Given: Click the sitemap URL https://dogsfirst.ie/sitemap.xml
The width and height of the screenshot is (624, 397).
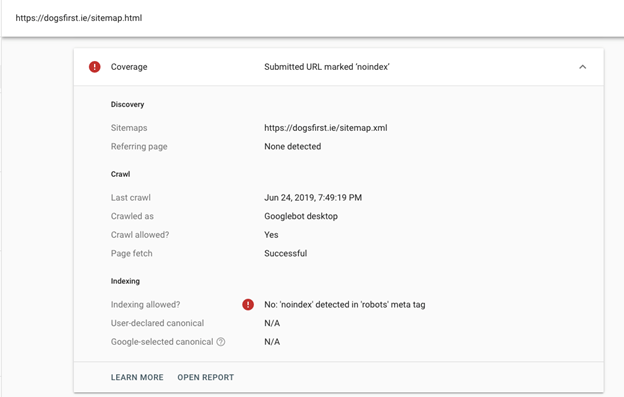Looking at the screenshot, I should (326, 128).
